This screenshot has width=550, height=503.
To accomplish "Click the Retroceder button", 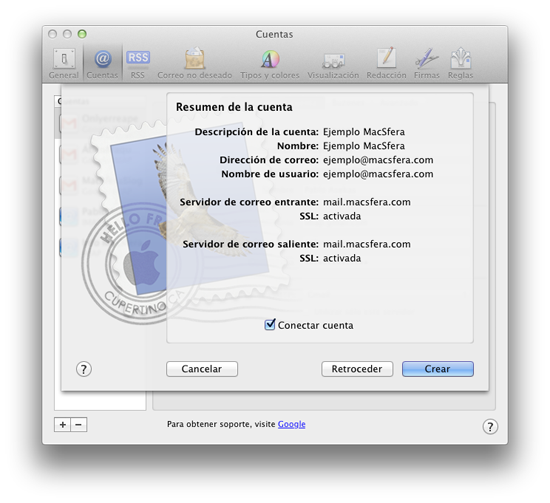I will pos(357,369).
